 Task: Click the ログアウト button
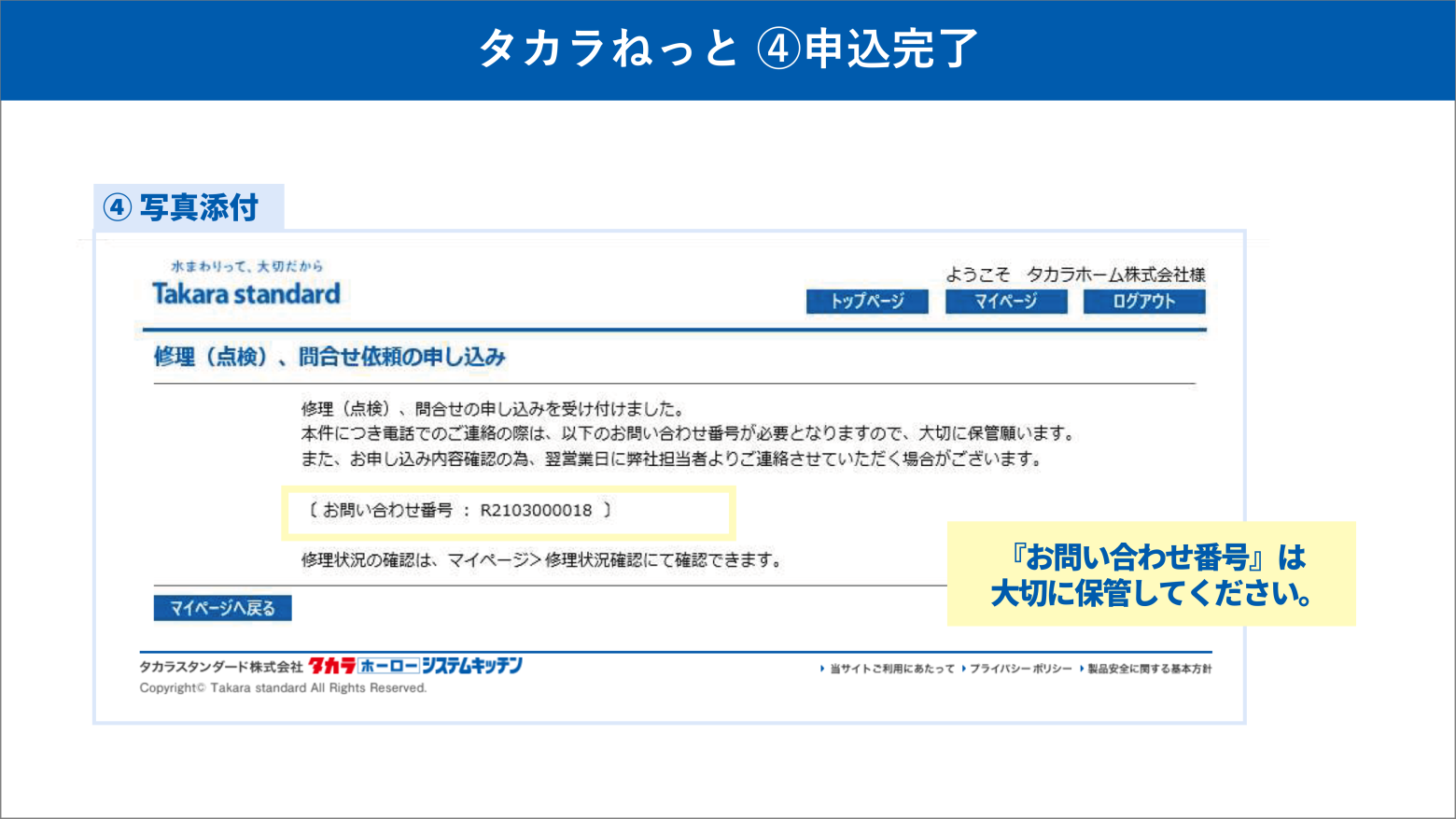[x=1144, y=302]
